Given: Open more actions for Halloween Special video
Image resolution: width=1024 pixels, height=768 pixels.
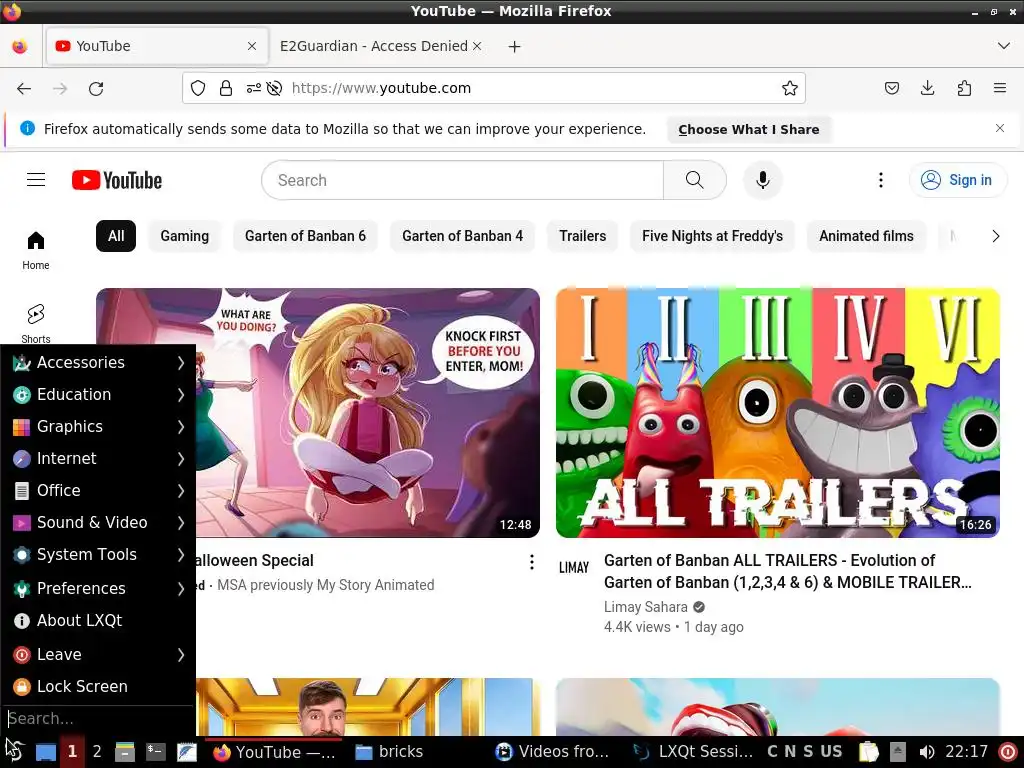Looking at the screenshot, I should (x=532, y=562).
